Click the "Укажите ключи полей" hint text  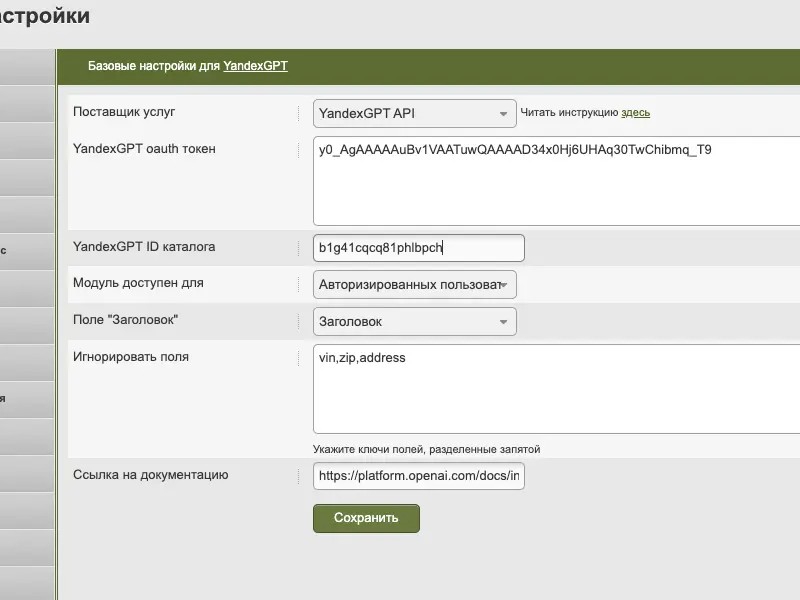click(x=426, y=449)
